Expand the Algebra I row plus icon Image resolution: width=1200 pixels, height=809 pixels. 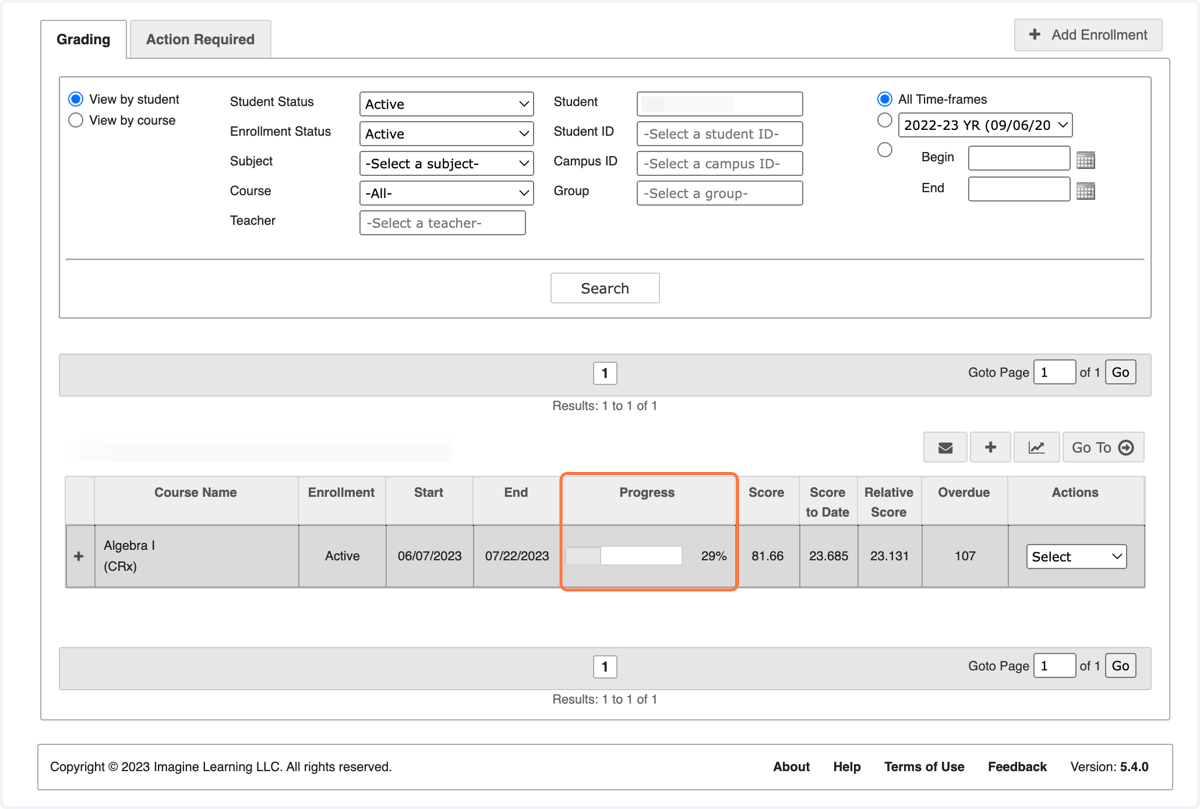click(x=79, y=556)
